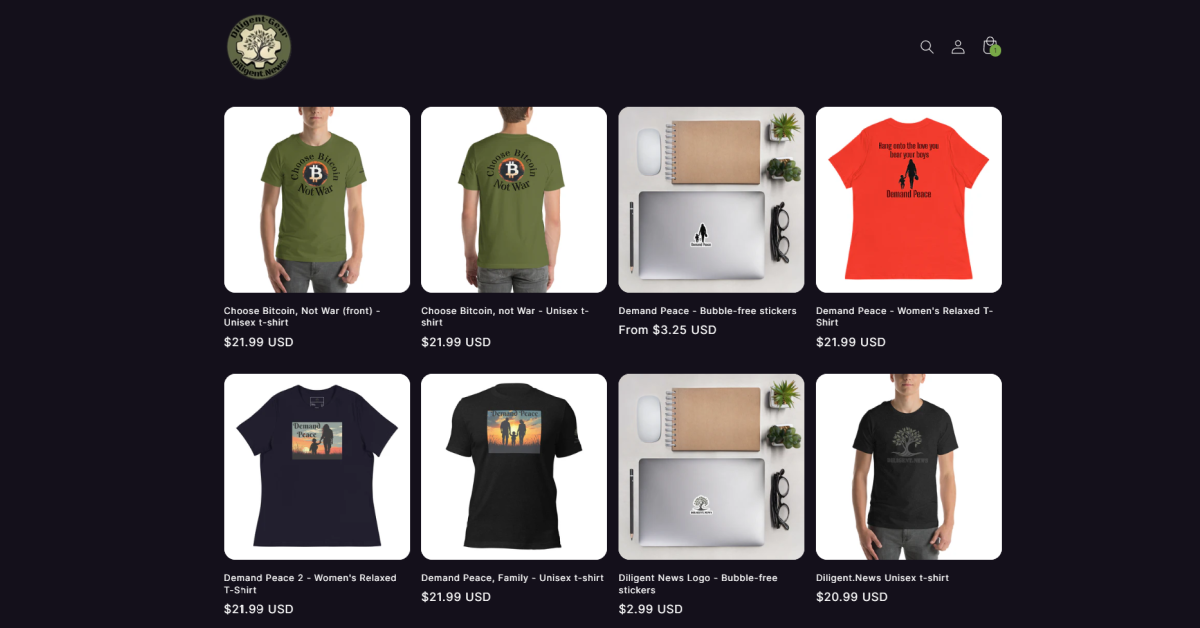The width and height of the screenshot is (1200, 628).
Task: View the black Demand Peace Family shirt image
Action: (x=514, y=467)
